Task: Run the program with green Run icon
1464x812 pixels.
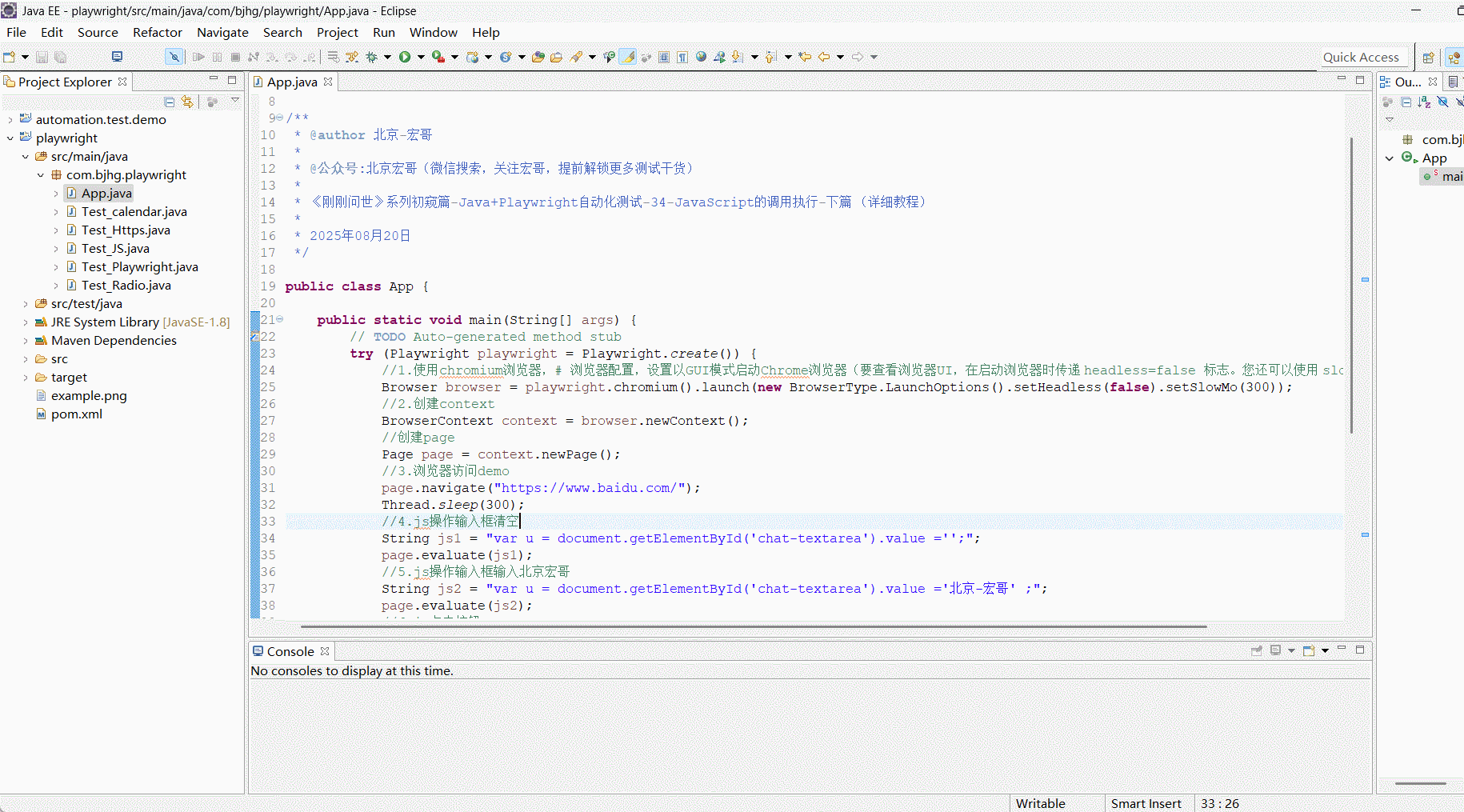Action: point(405,57)
